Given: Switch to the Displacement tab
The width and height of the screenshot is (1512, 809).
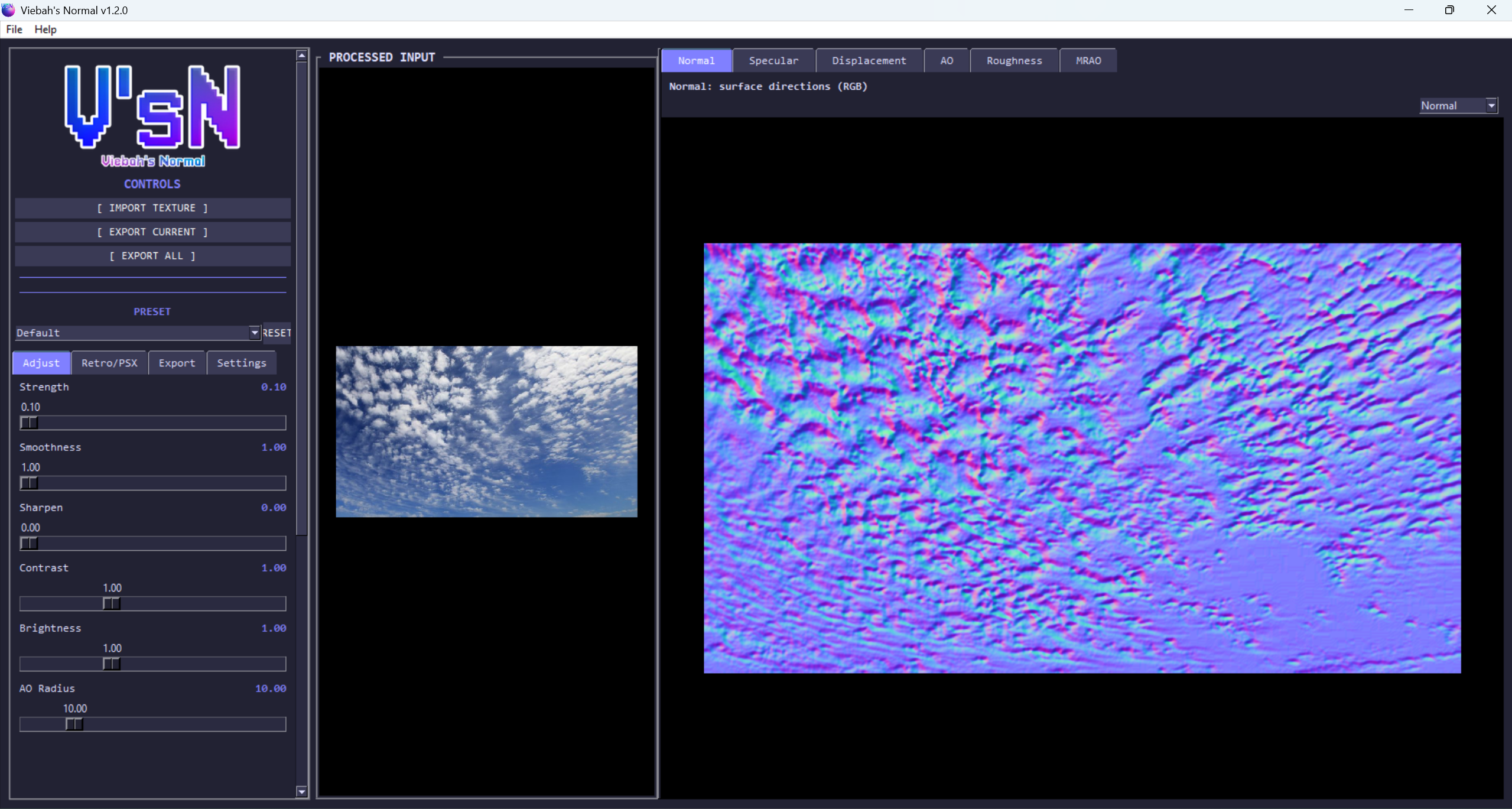Looking at the screenshot, I should pos(869,61).
